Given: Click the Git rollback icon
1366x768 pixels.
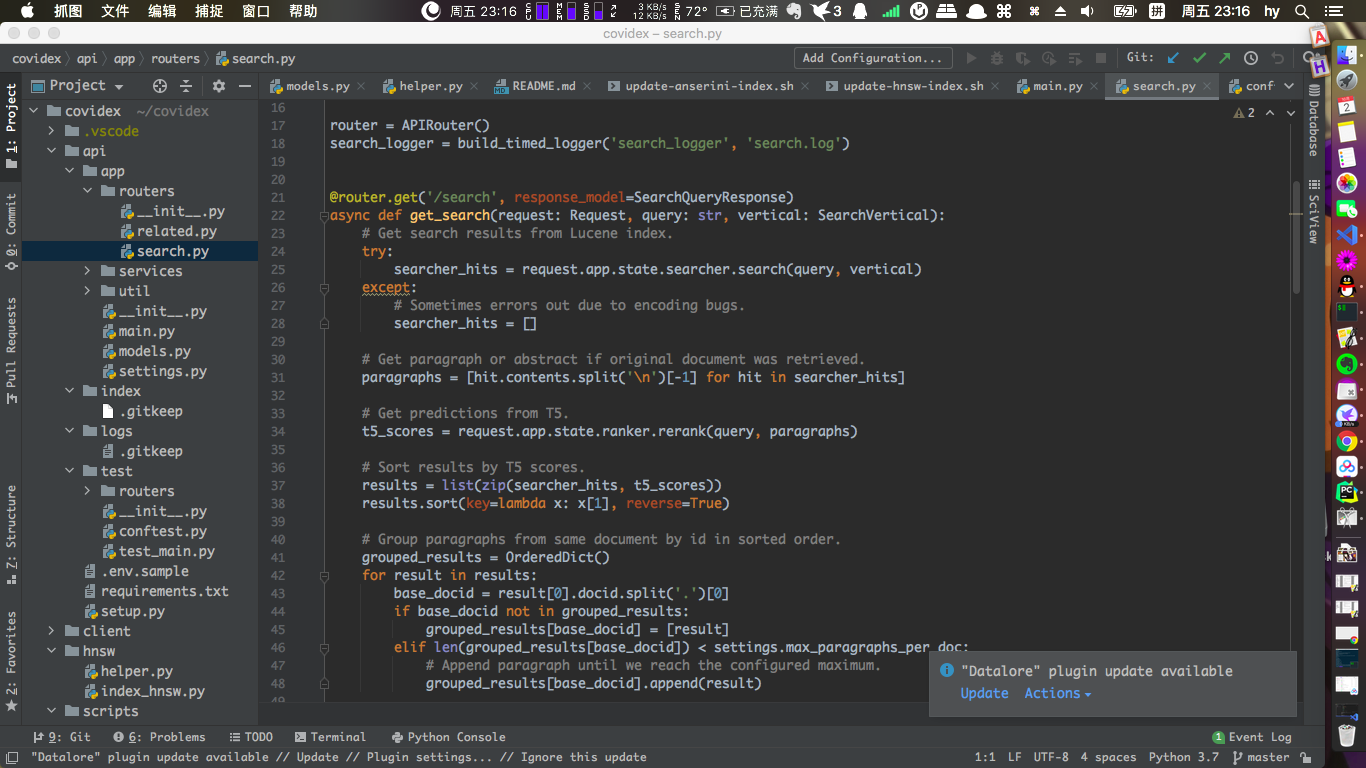Looking at the screenshot, I should (1277, 58).
